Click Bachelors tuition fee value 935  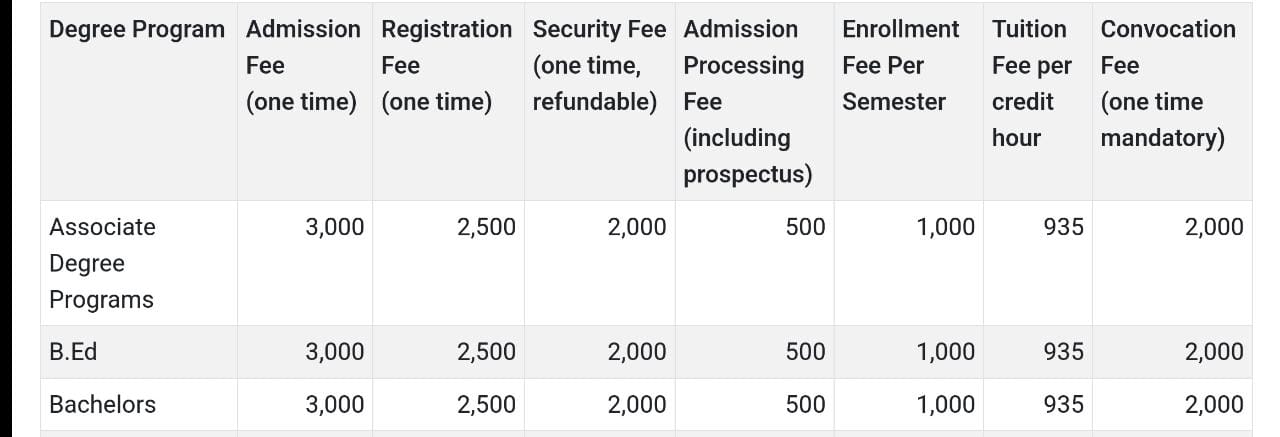(1063, 405)
